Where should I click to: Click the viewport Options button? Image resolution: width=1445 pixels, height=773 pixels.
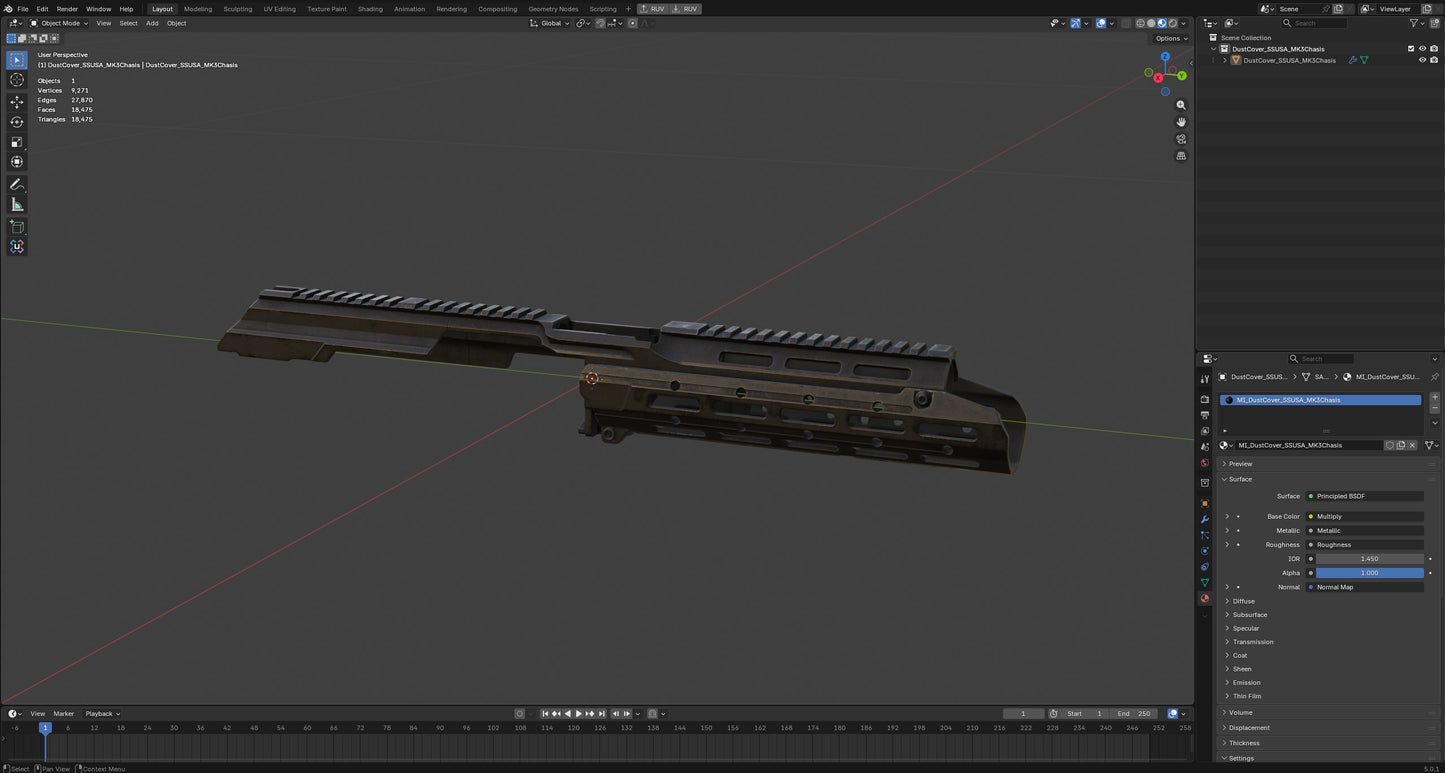[x=1171, y=39]
